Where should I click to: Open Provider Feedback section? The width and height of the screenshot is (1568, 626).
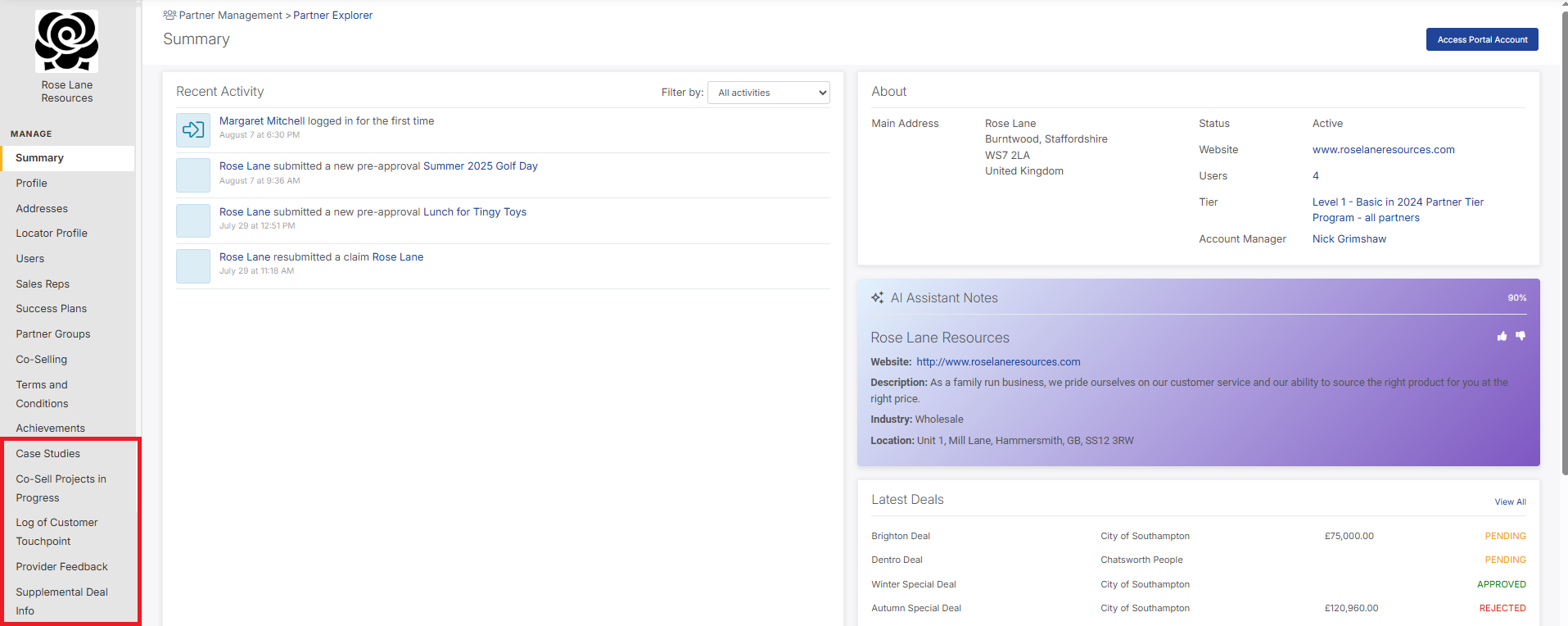click(x=62, y=567)
